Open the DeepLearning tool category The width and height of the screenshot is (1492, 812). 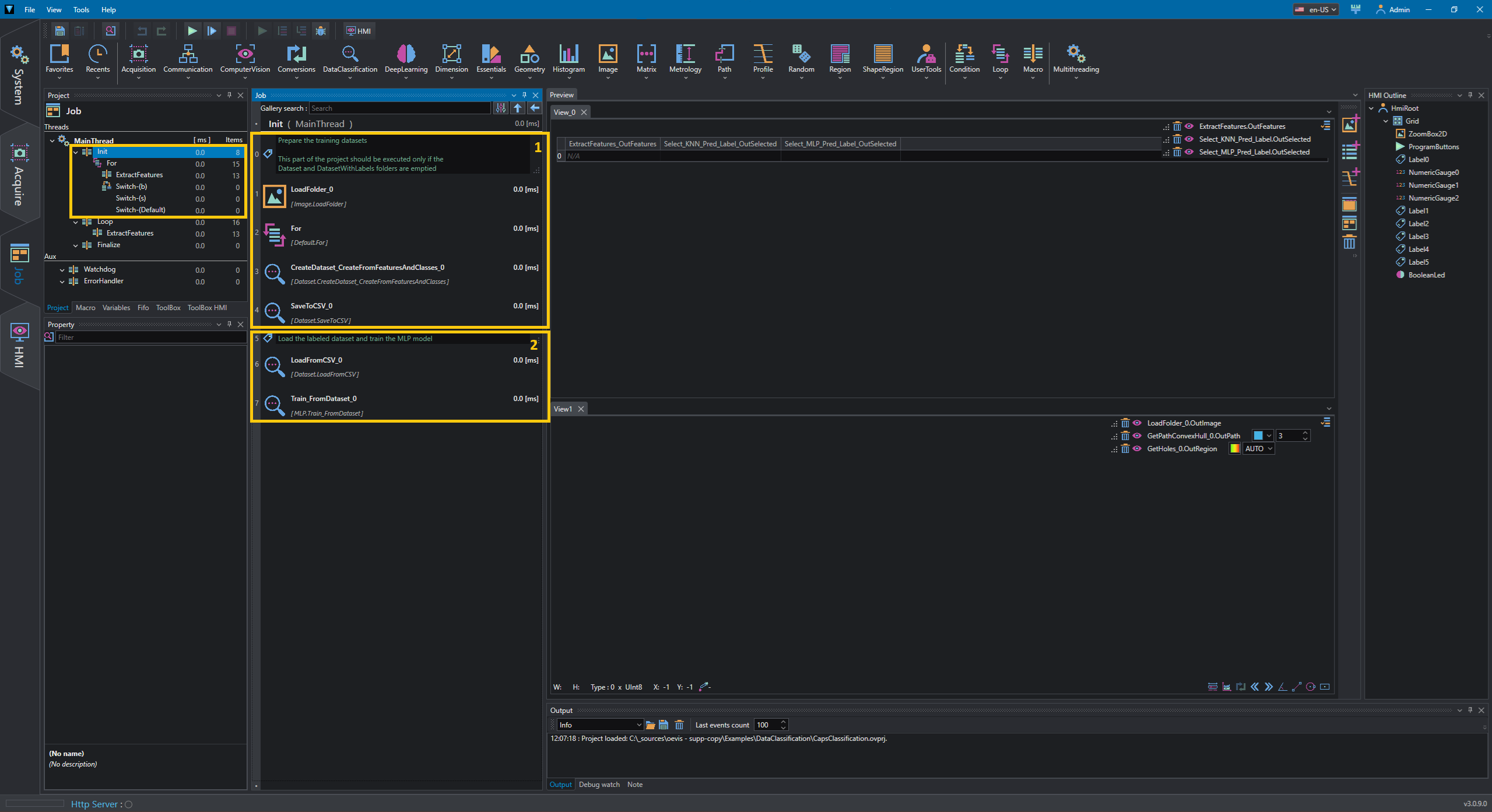point(406,59)
